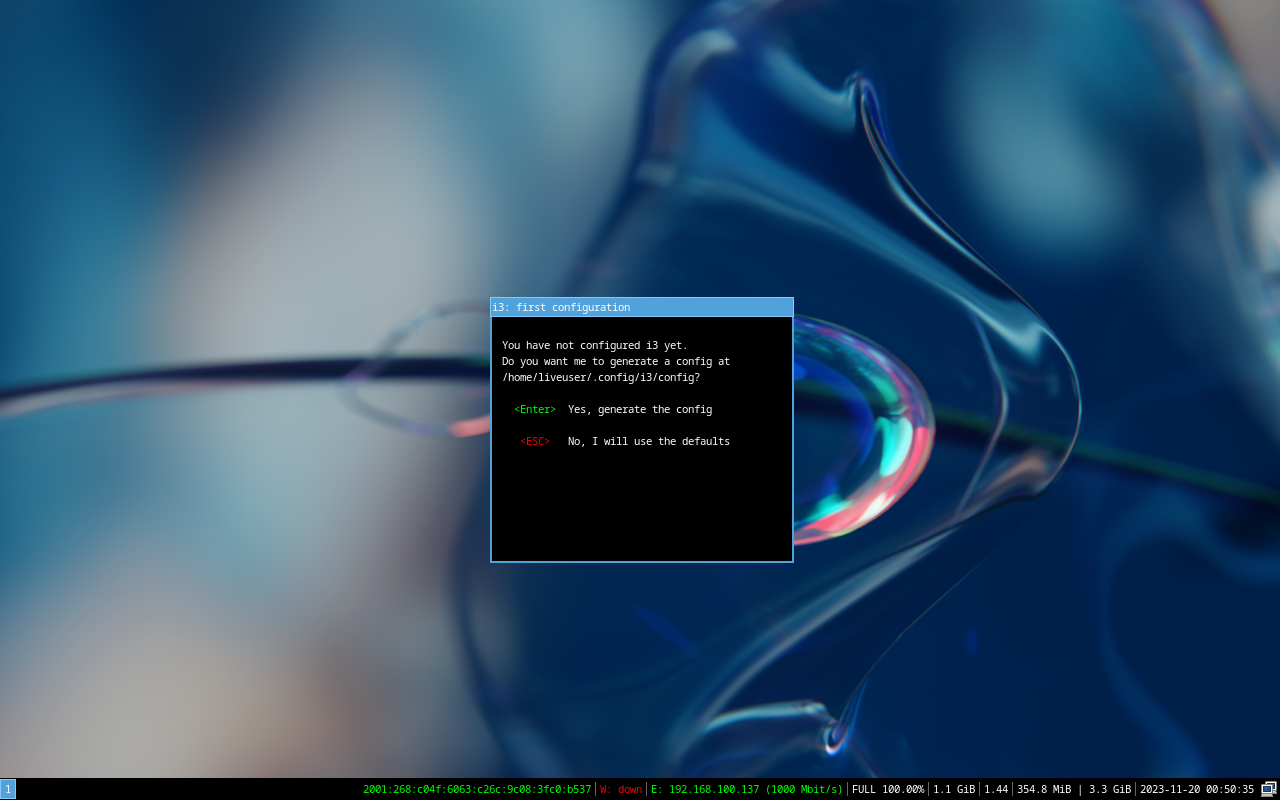The width and height of the screenshot is (1280, 800).
Task: Click the <ESC> option to use defaults
Action: [535, 442]
